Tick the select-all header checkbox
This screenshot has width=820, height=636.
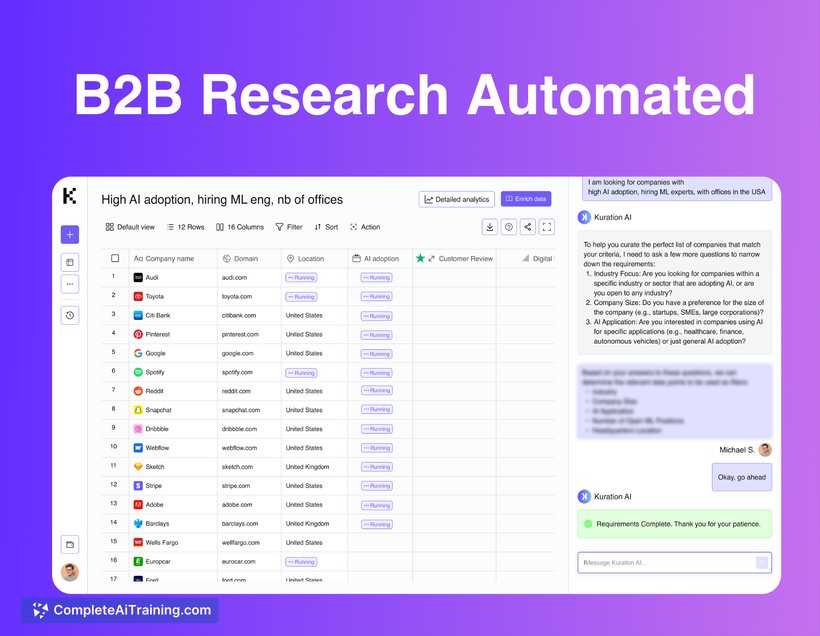point(115,258)
